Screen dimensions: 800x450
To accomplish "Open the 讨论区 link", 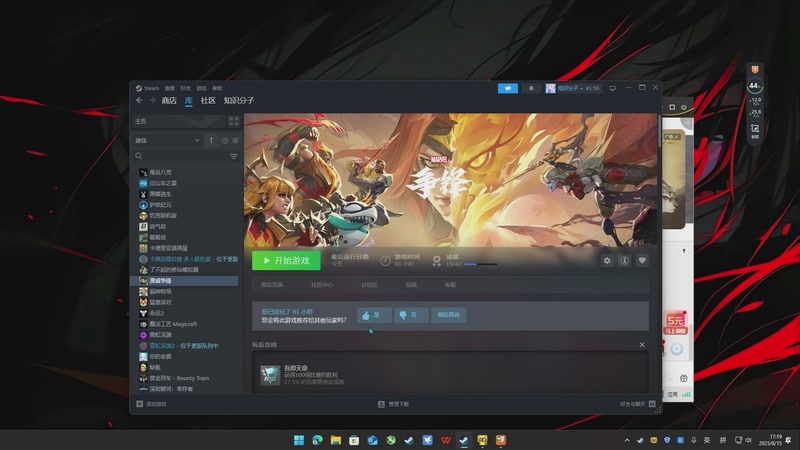I will (x=369, y=285).
